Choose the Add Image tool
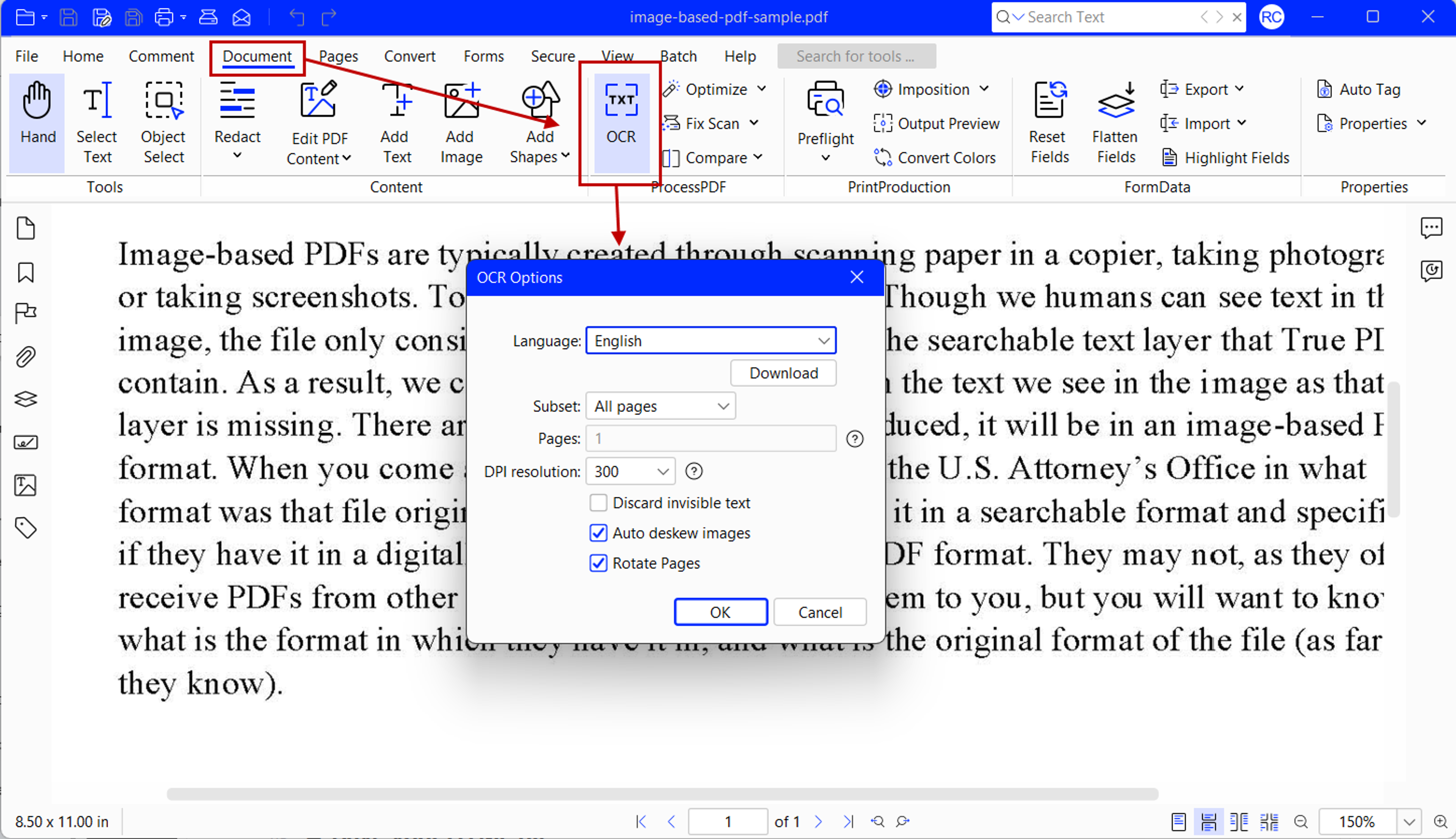The width and height of the screenshot is (1456, 839). pyautogui.click(x=461, y=122)
